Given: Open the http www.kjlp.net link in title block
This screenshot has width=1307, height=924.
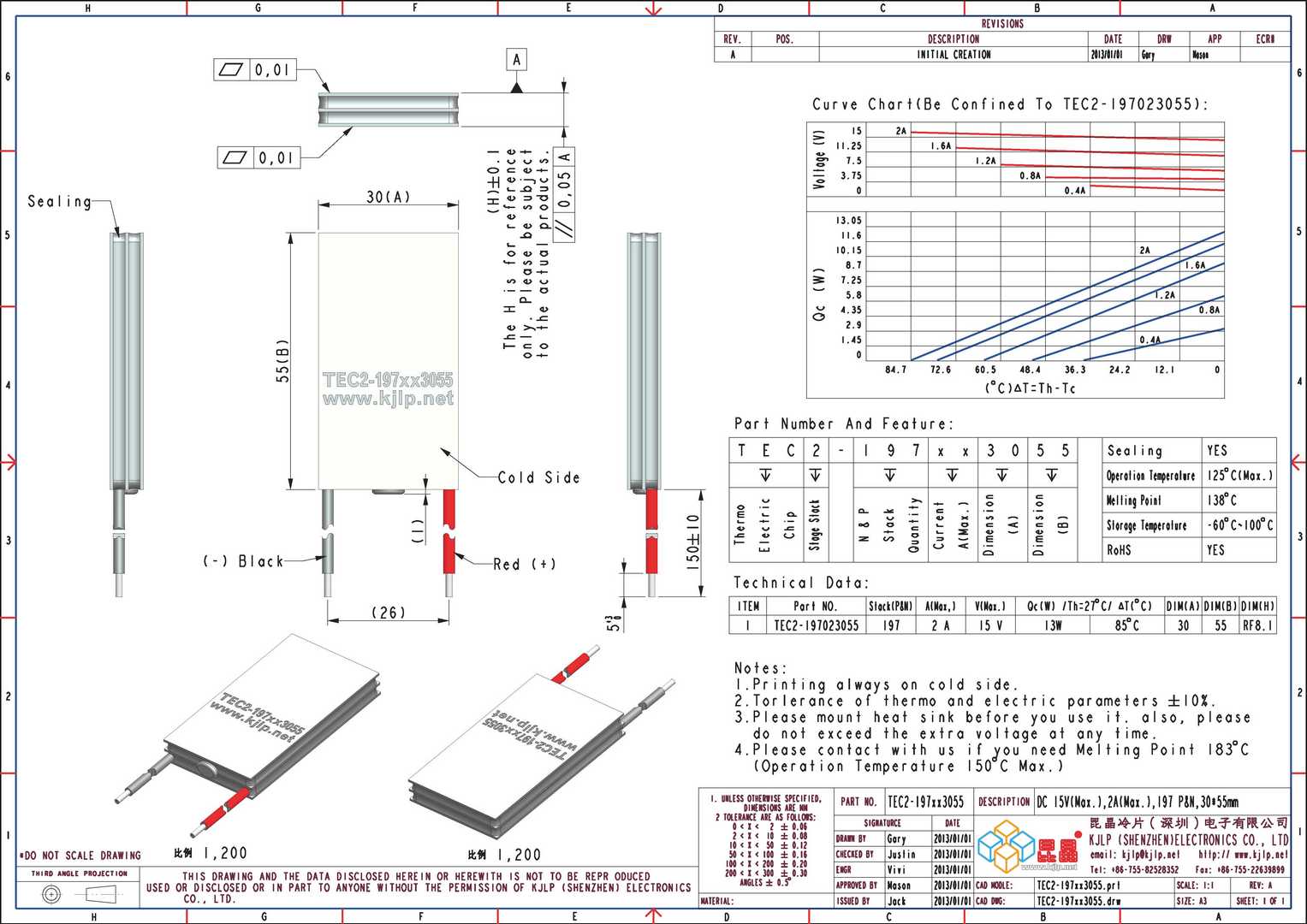Looking at the screenshot, I should coord(1243,855).
